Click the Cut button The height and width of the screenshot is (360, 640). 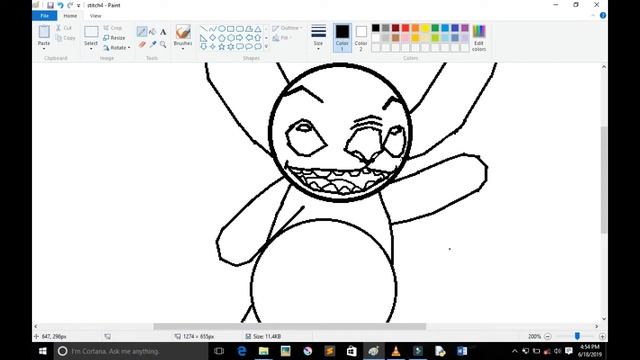coord(64,28)
